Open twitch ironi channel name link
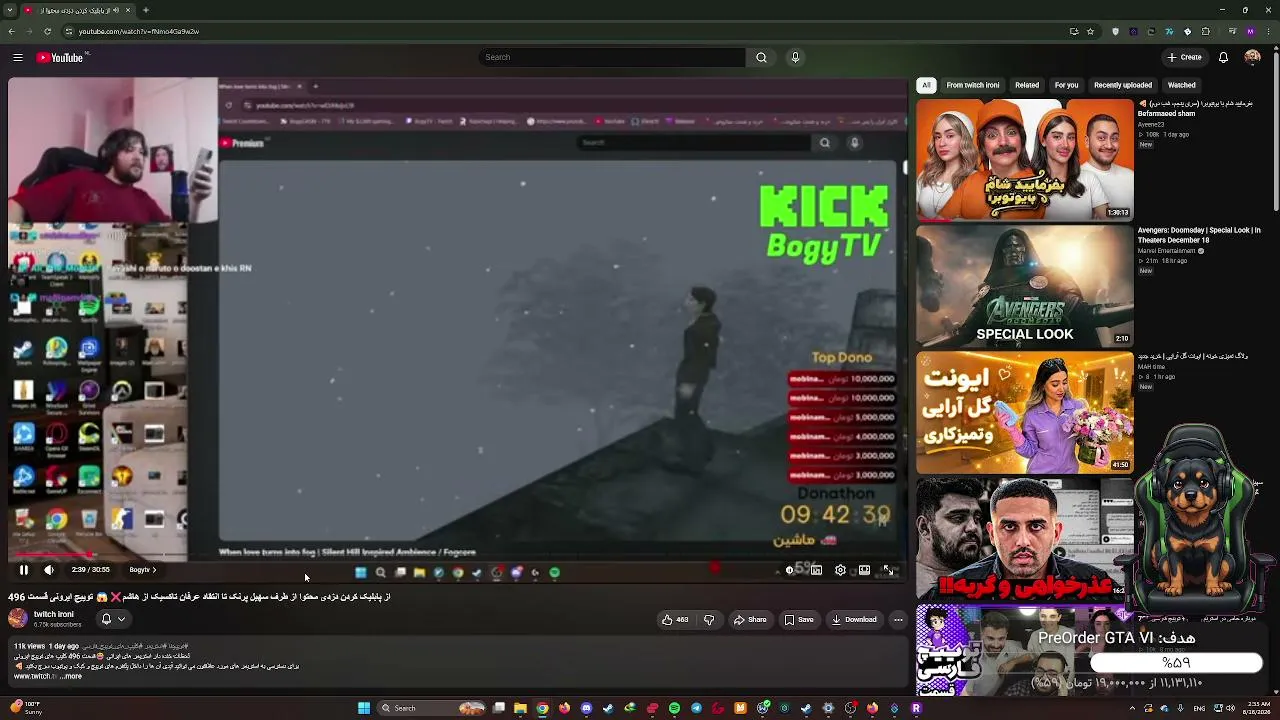This screenshot has width=1280, height=720. [54, 614]
